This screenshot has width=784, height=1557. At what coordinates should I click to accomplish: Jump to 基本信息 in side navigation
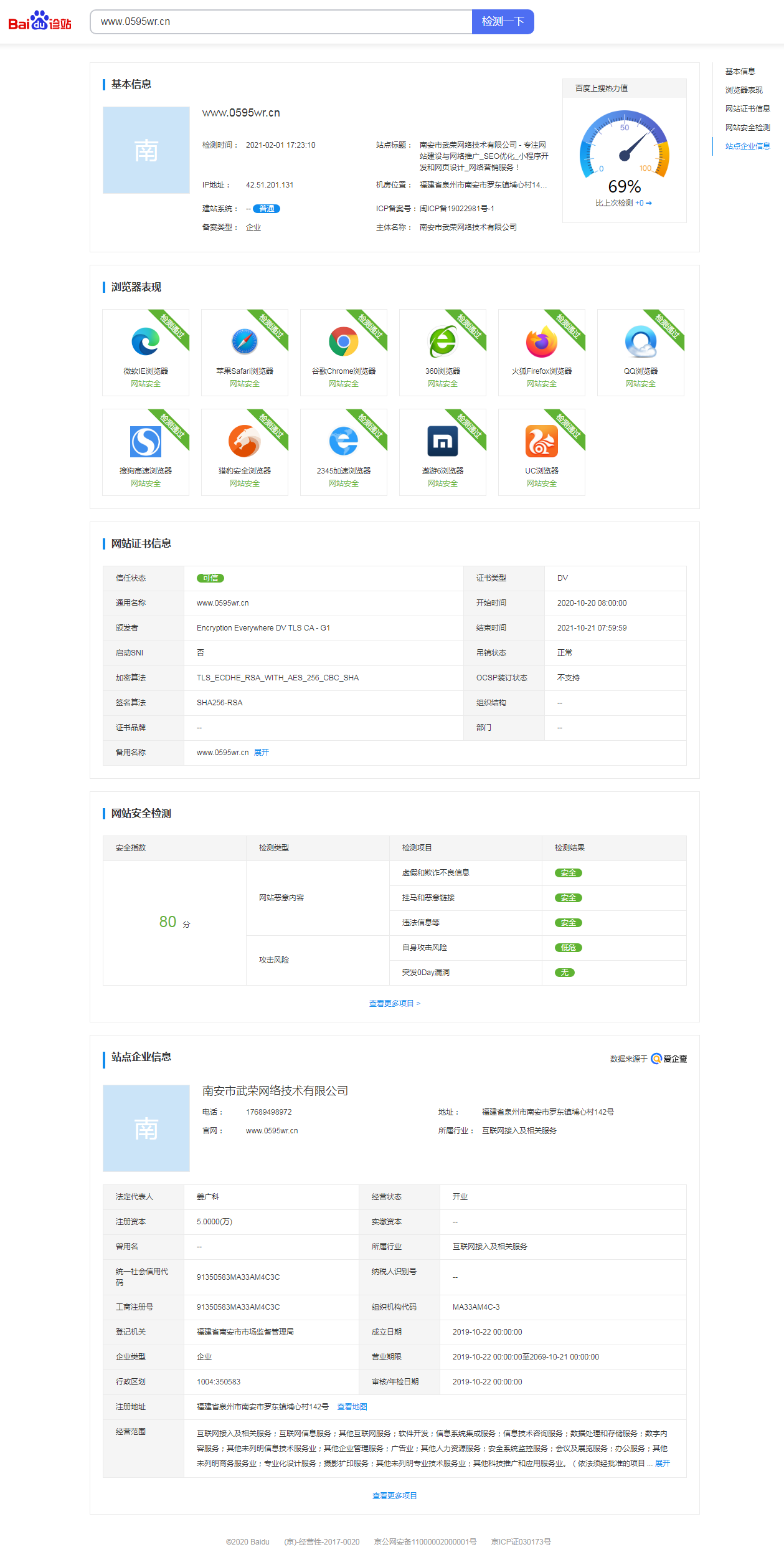coord(740,72)
